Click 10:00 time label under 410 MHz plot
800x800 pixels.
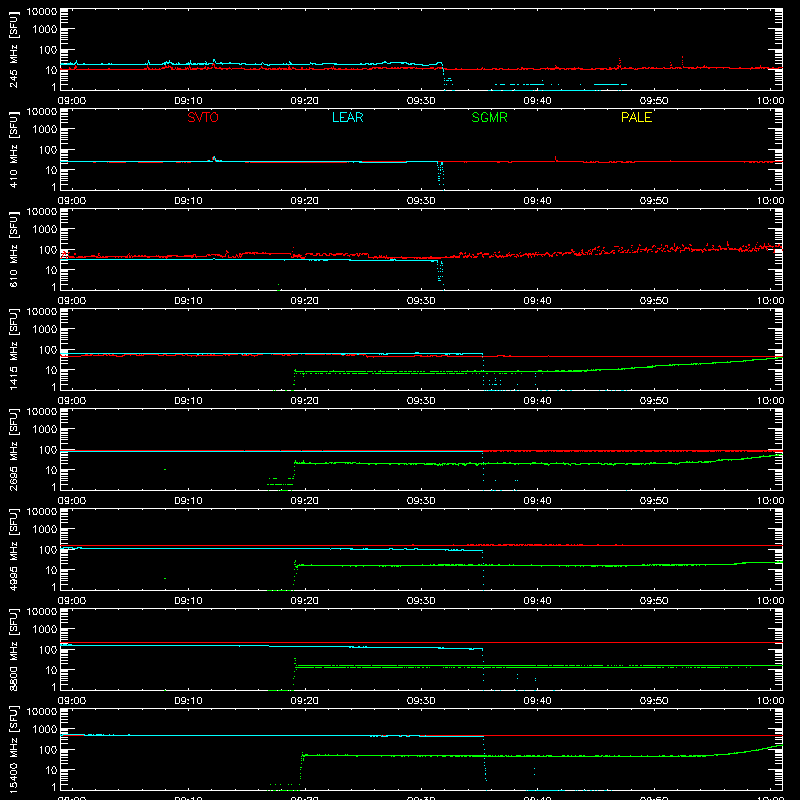click(770, 201)
